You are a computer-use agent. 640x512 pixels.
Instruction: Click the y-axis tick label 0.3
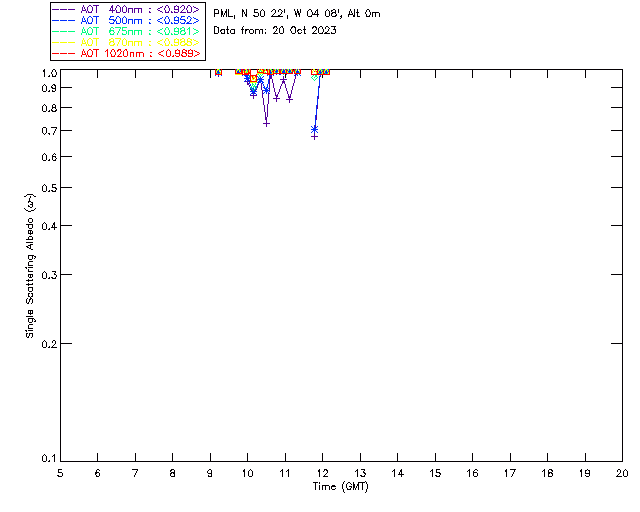pyautogui.click(x=49, y=275)
